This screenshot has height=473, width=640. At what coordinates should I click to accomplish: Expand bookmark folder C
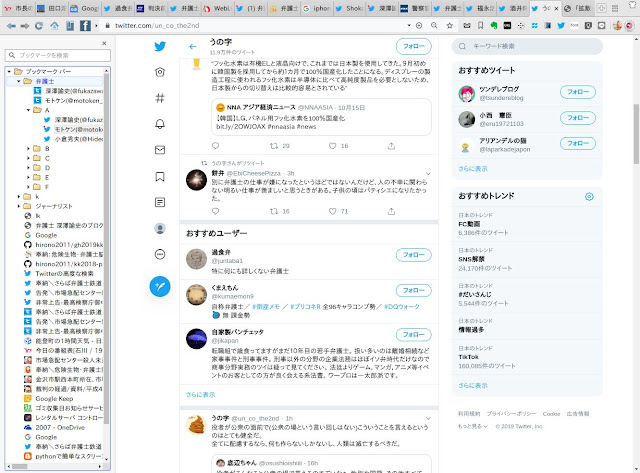pyautogui.click(x=28, y=158)
